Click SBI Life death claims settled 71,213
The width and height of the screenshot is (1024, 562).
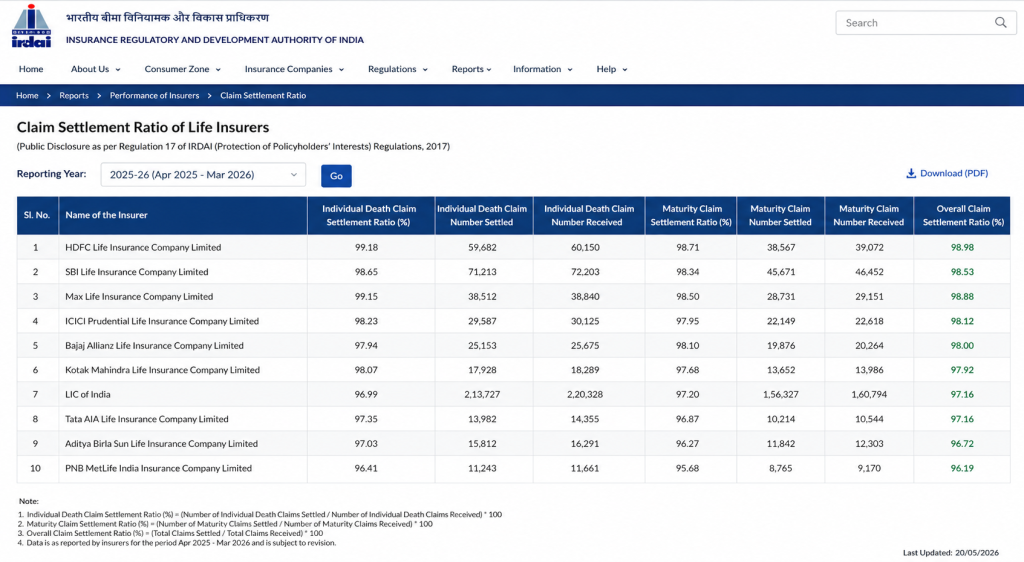482,272
